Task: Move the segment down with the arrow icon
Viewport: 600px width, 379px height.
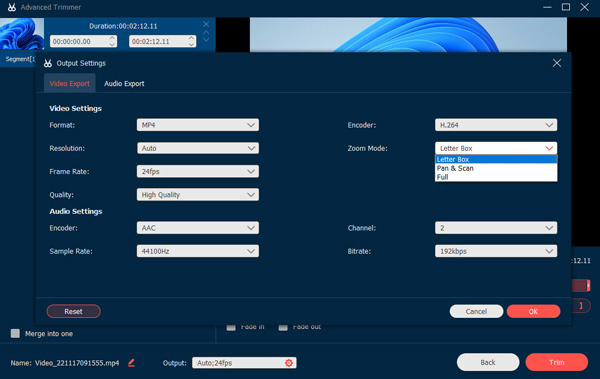Action: pyautogui.click(x=206, y=39)
